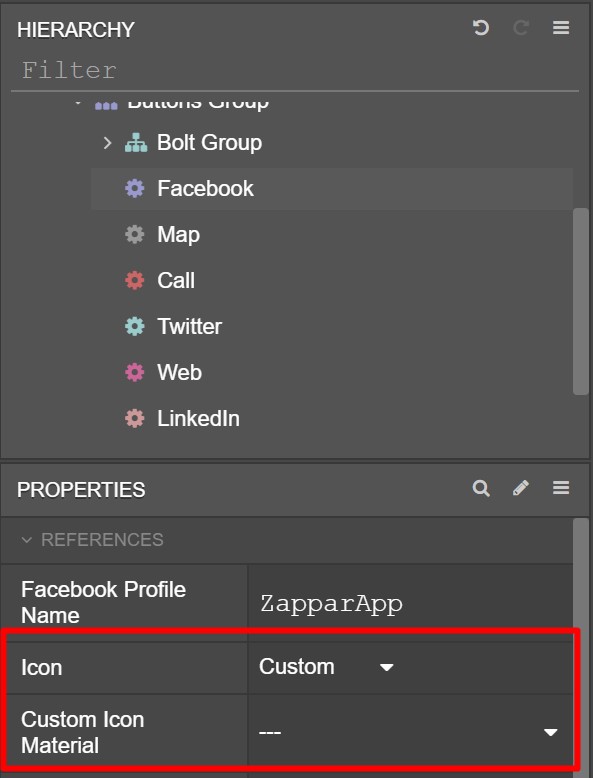Select the Bolt Group row
Viewport: 593px width, 778px height.
[x=332, y=143]
